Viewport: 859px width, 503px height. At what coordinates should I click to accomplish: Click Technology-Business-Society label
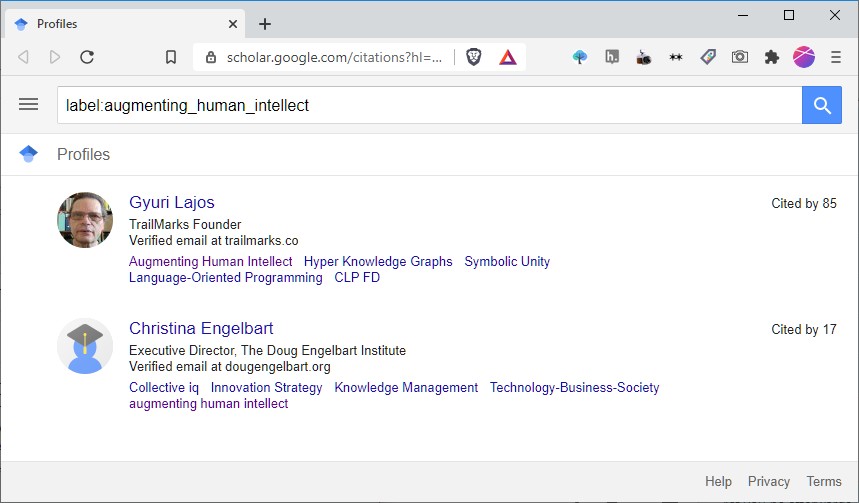575,387
